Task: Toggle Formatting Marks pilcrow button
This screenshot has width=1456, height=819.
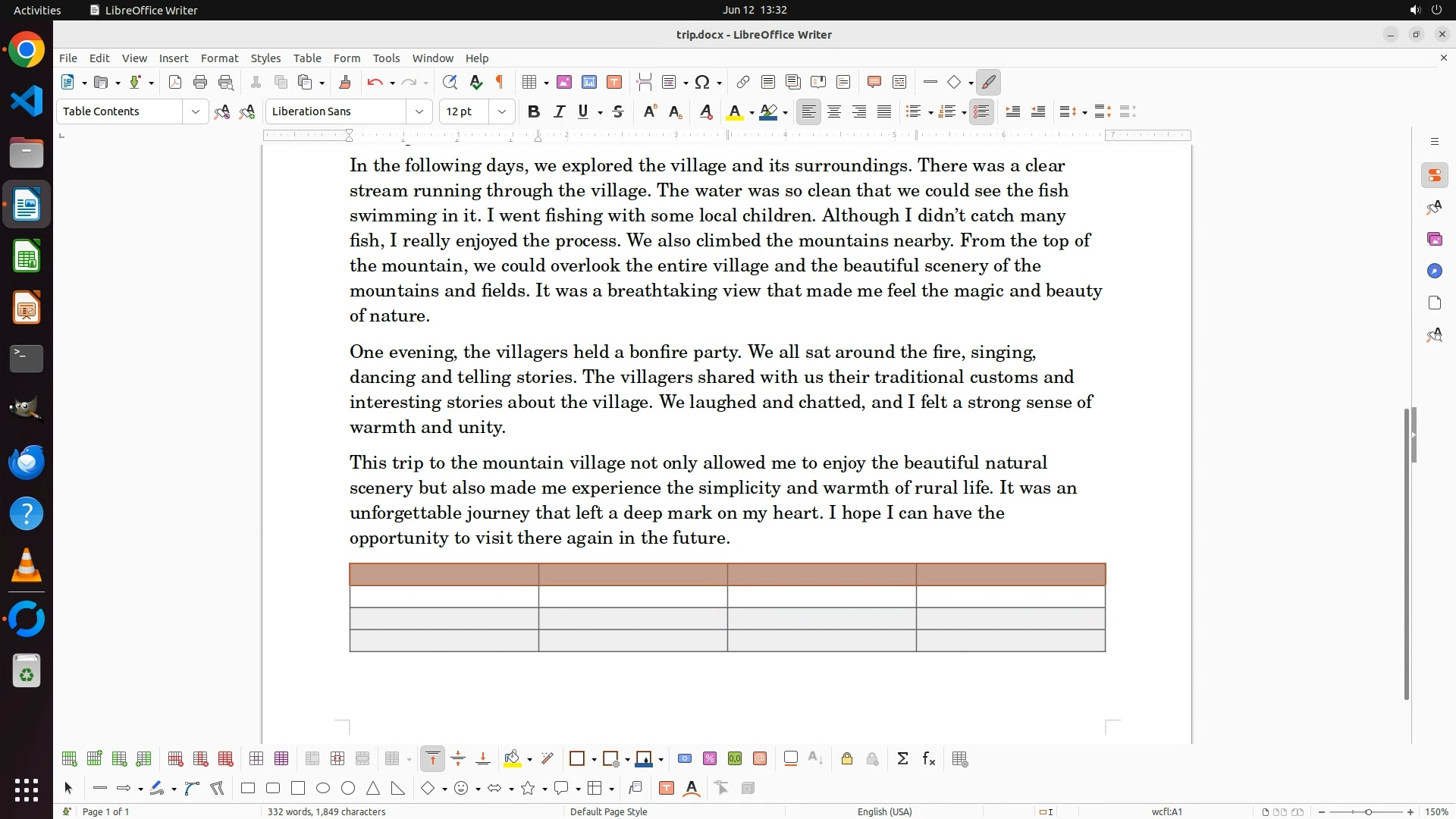Action: [500, 82]
